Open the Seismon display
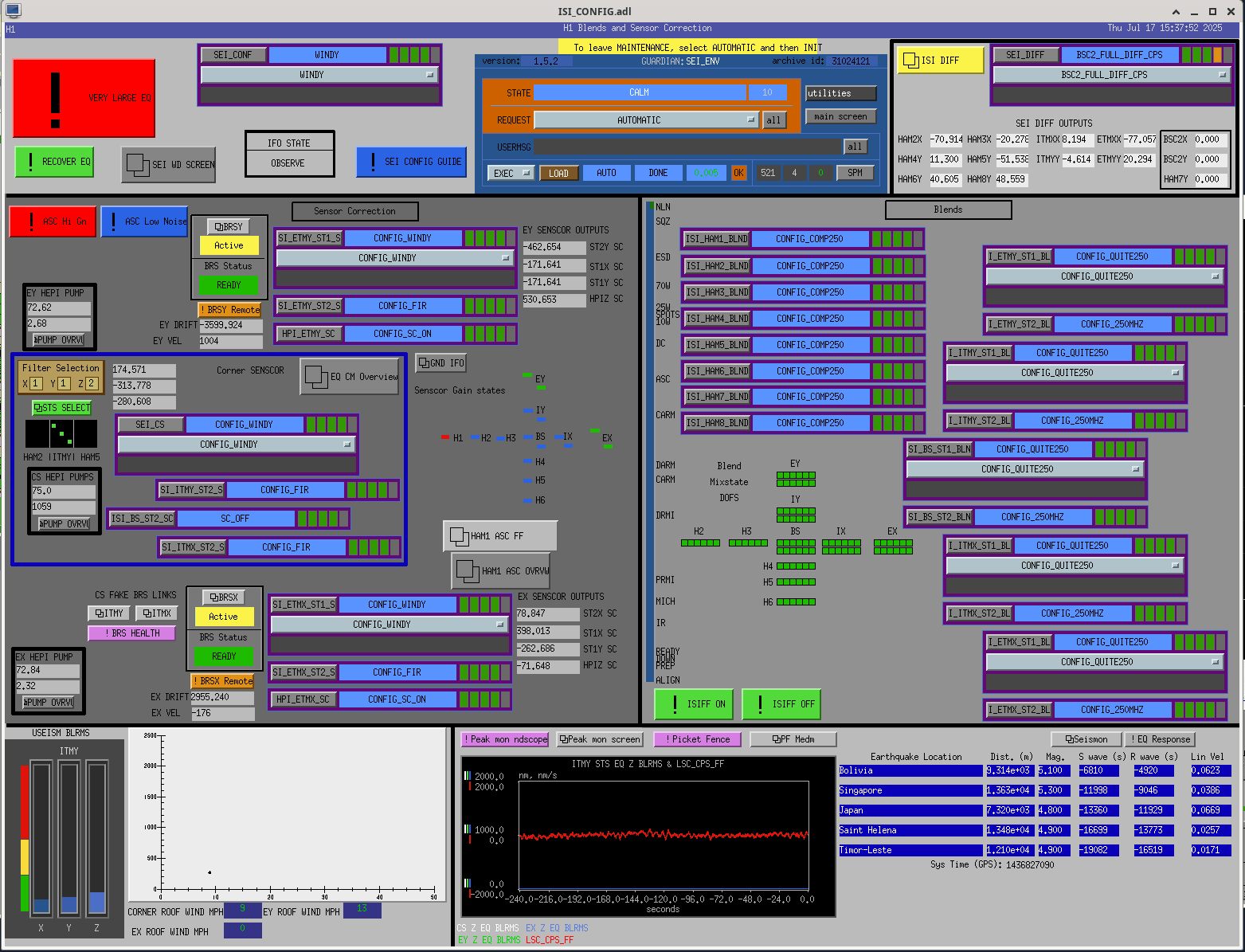The width and height of the screenshot is (1245, 952). pyautogui.click(x=1086, y=739)
